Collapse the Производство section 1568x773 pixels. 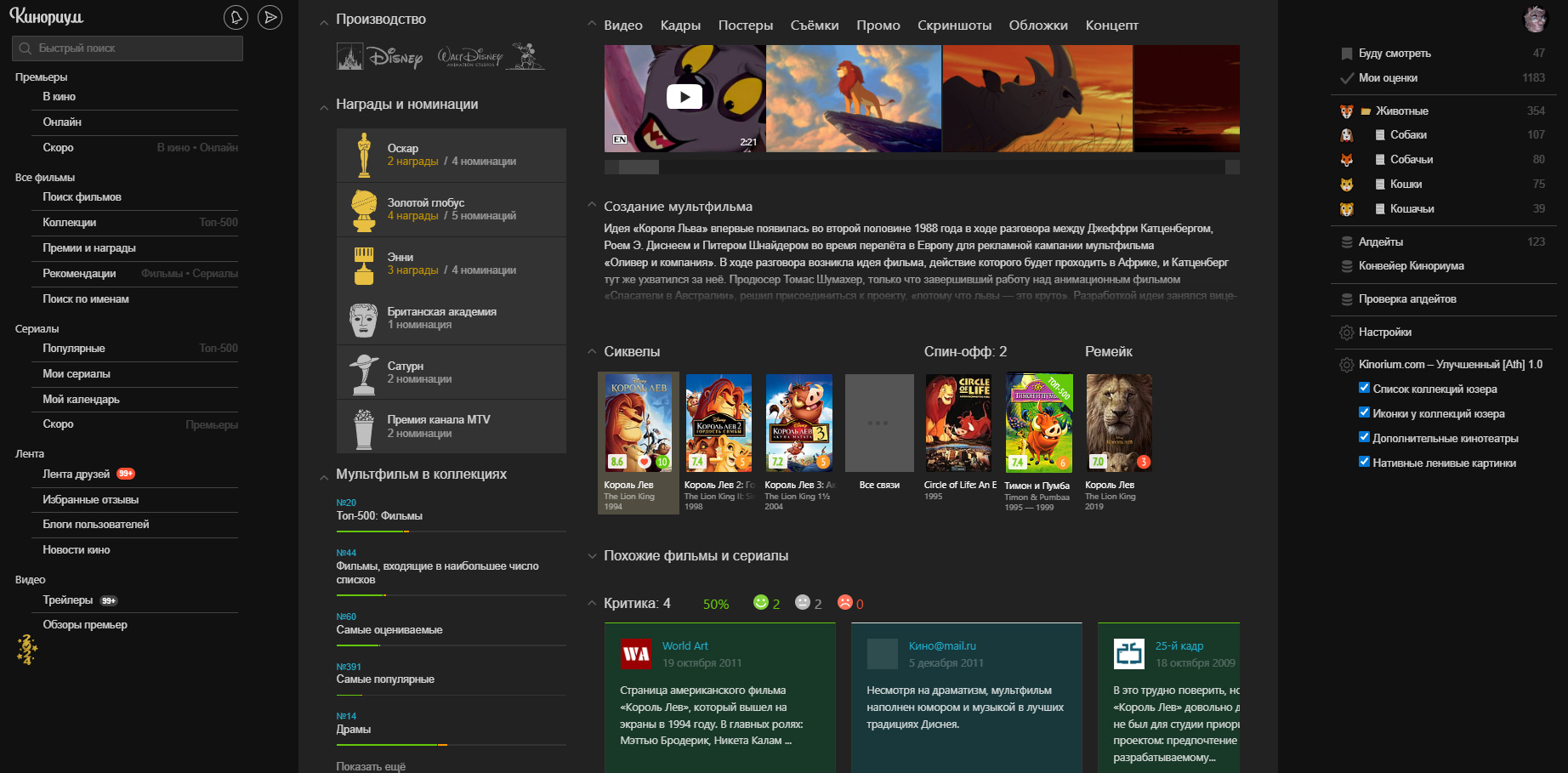coord(324,22)
